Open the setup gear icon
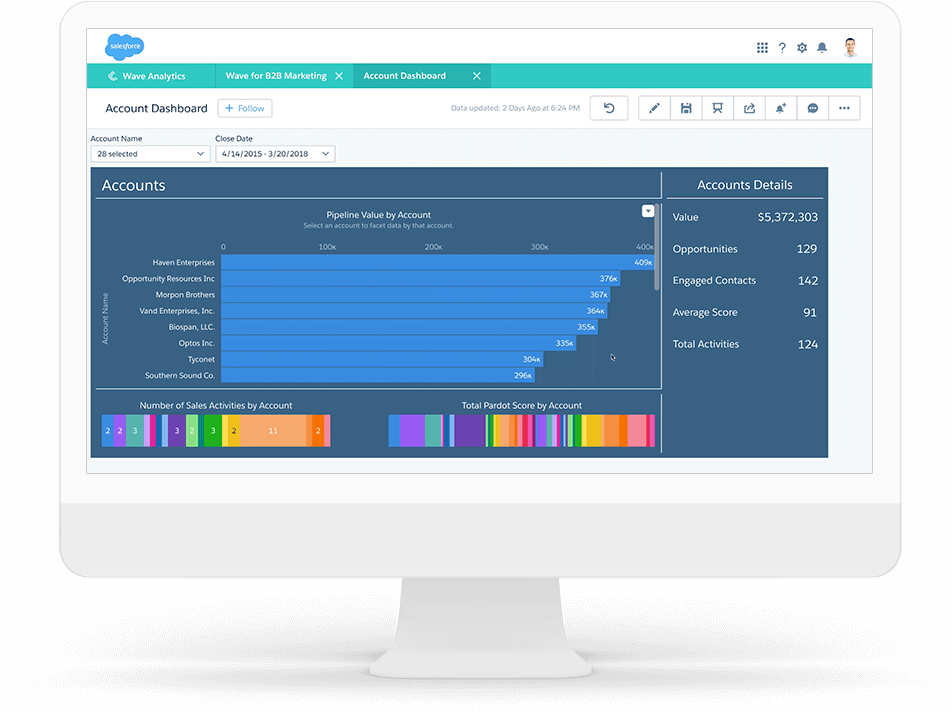The image size is (952, 712). pyautogui.click(x=802, y=47)
